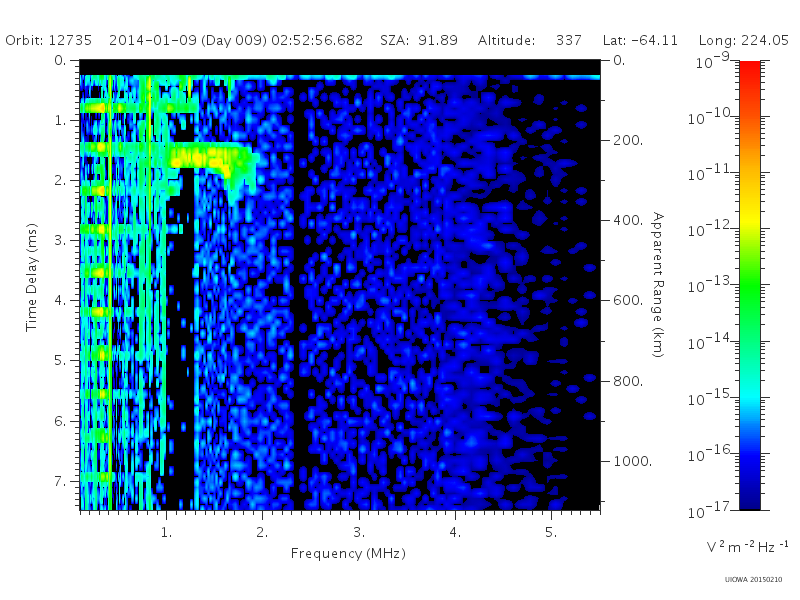This screenshot has width=800, height=600.
Task: Click the color bar legend
Action: [x=749, y=285]
